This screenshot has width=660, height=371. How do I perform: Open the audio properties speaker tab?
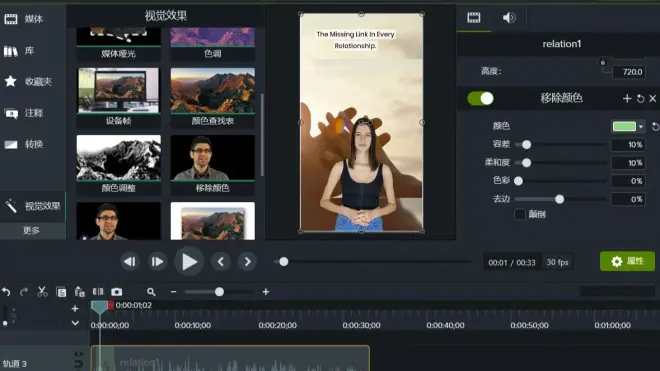(509, 18)
